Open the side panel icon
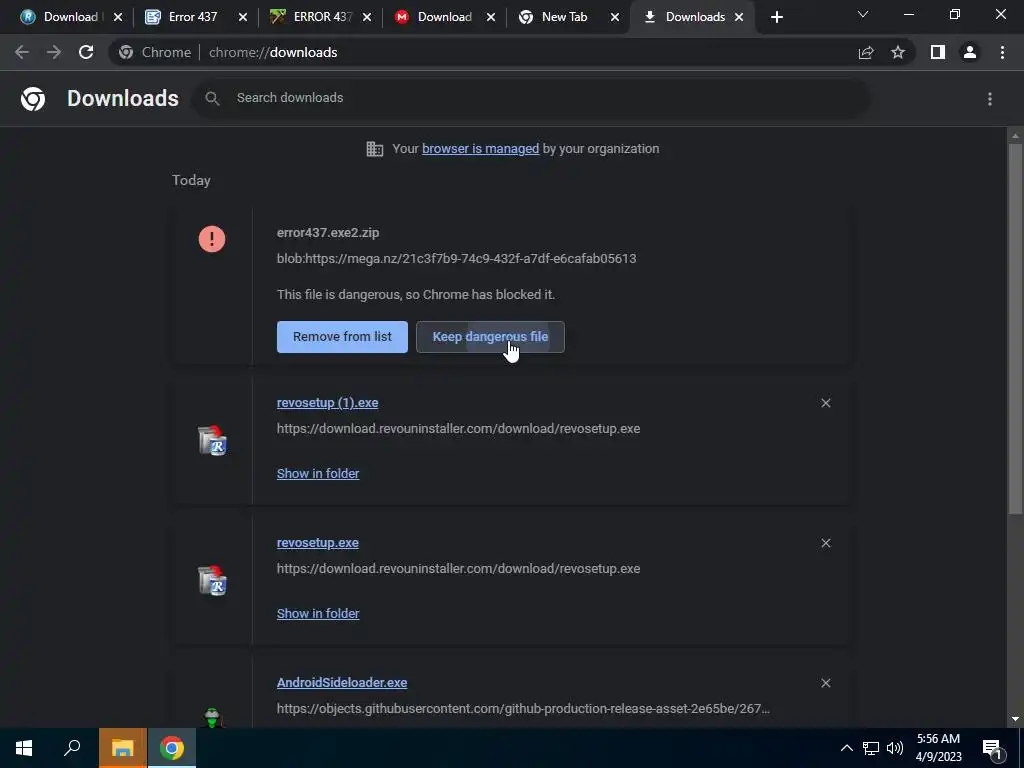Viewport: 1024px width, 768px height. tap(938, 52)
